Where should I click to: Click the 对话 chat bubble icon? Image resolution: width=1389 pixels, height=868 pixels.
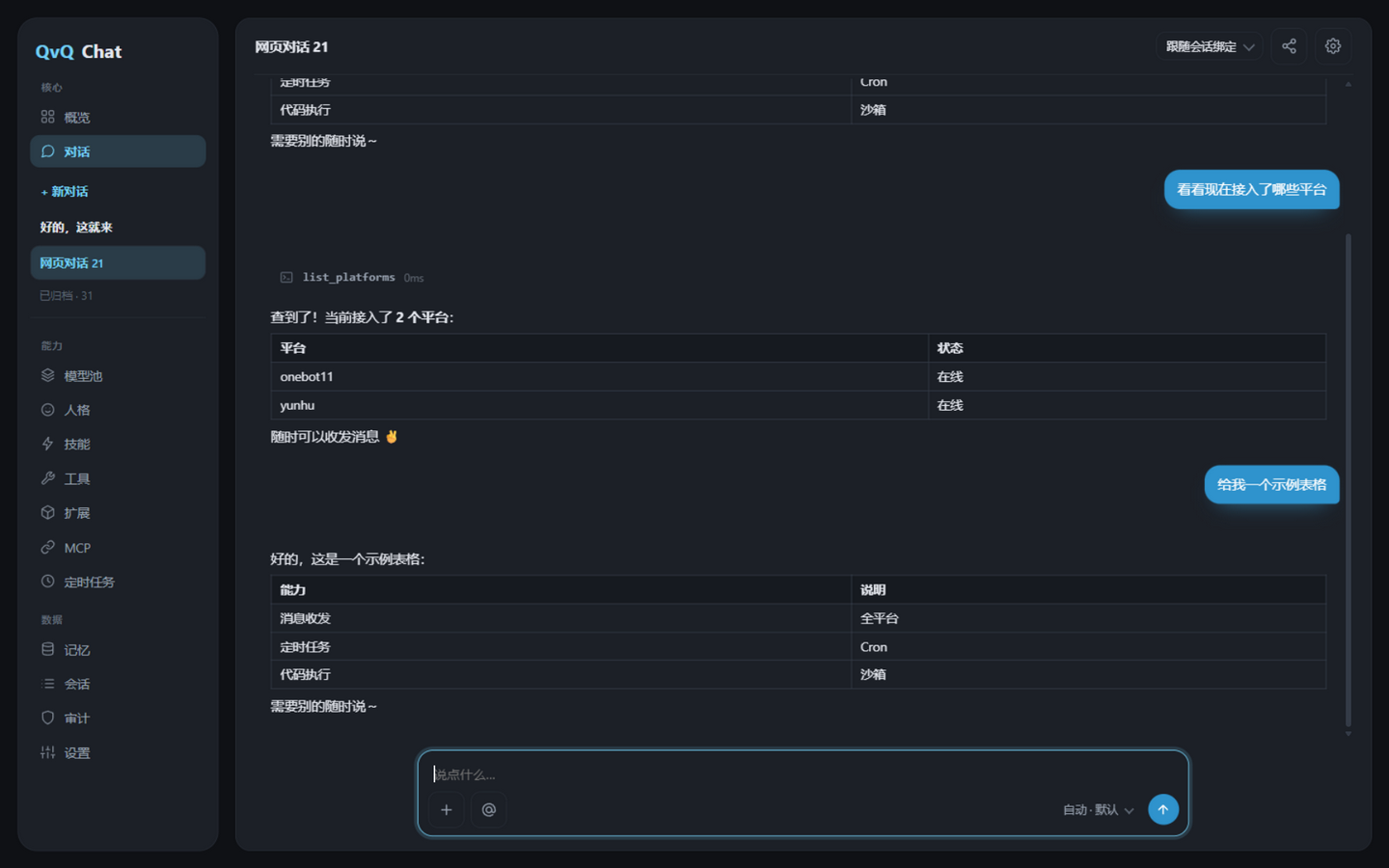(47, 151)
